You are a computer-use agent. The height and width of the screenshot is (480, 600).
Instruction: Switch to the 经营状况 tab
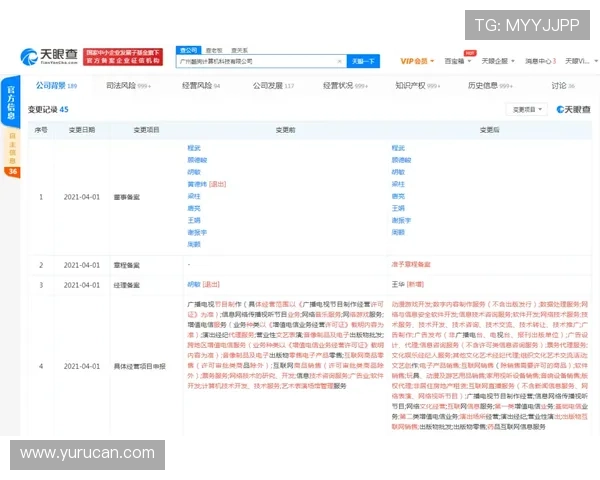coord(345,86)
